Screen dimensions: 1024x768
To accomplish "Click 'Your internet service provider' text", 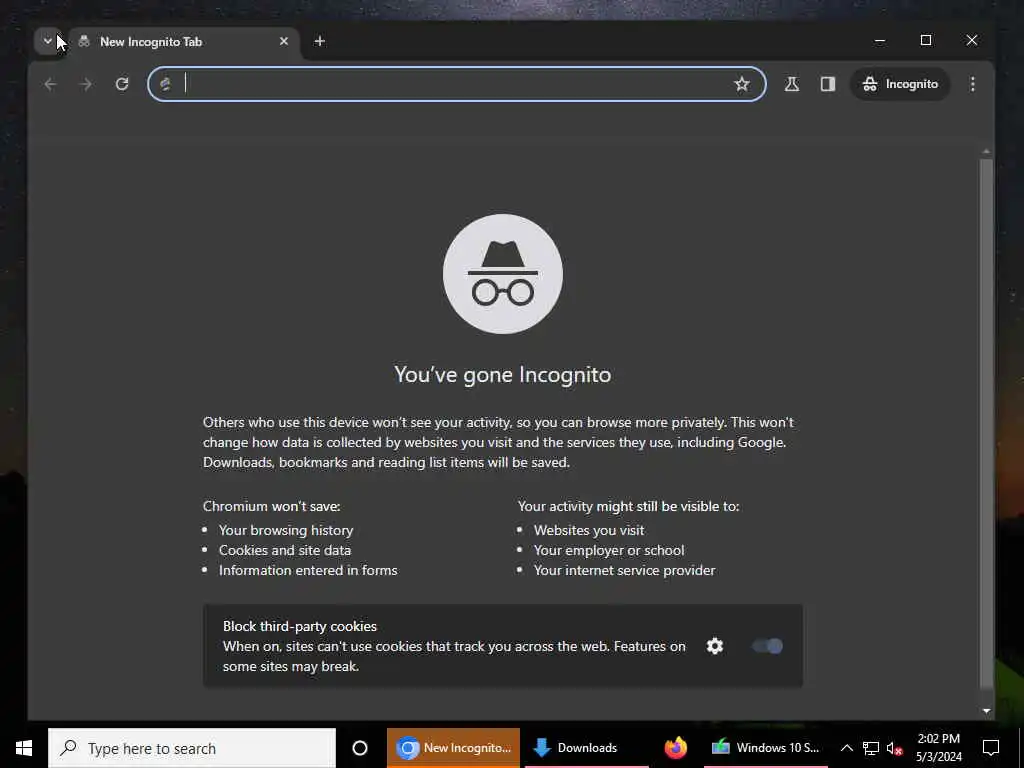I will point(624,570).
